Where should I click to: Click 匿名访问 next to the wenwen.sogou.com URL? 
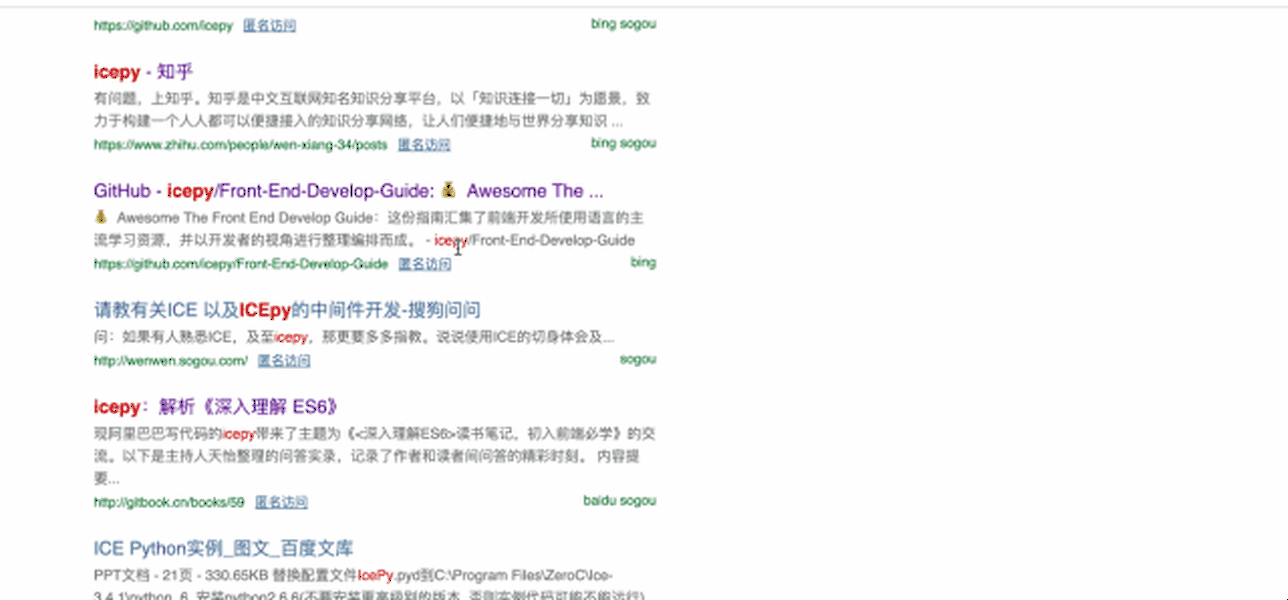[284, 361]
